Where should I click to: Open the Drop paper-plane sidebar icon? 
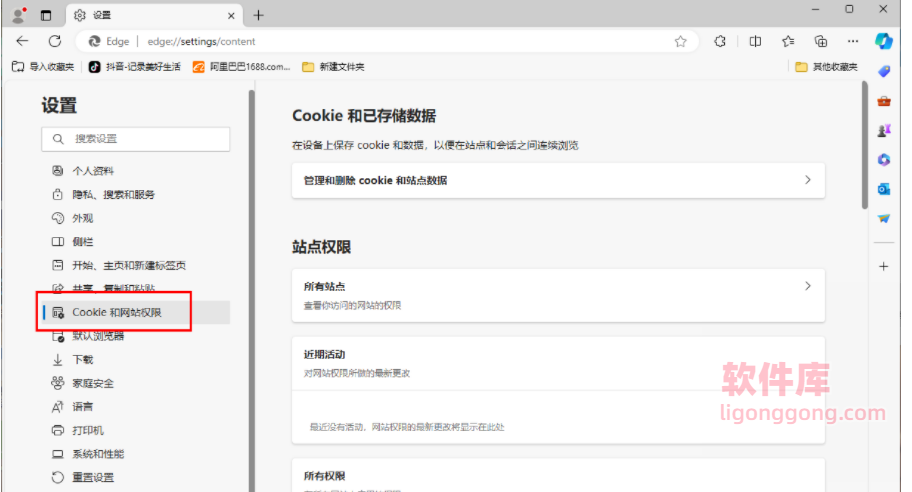tap(884, 218)
